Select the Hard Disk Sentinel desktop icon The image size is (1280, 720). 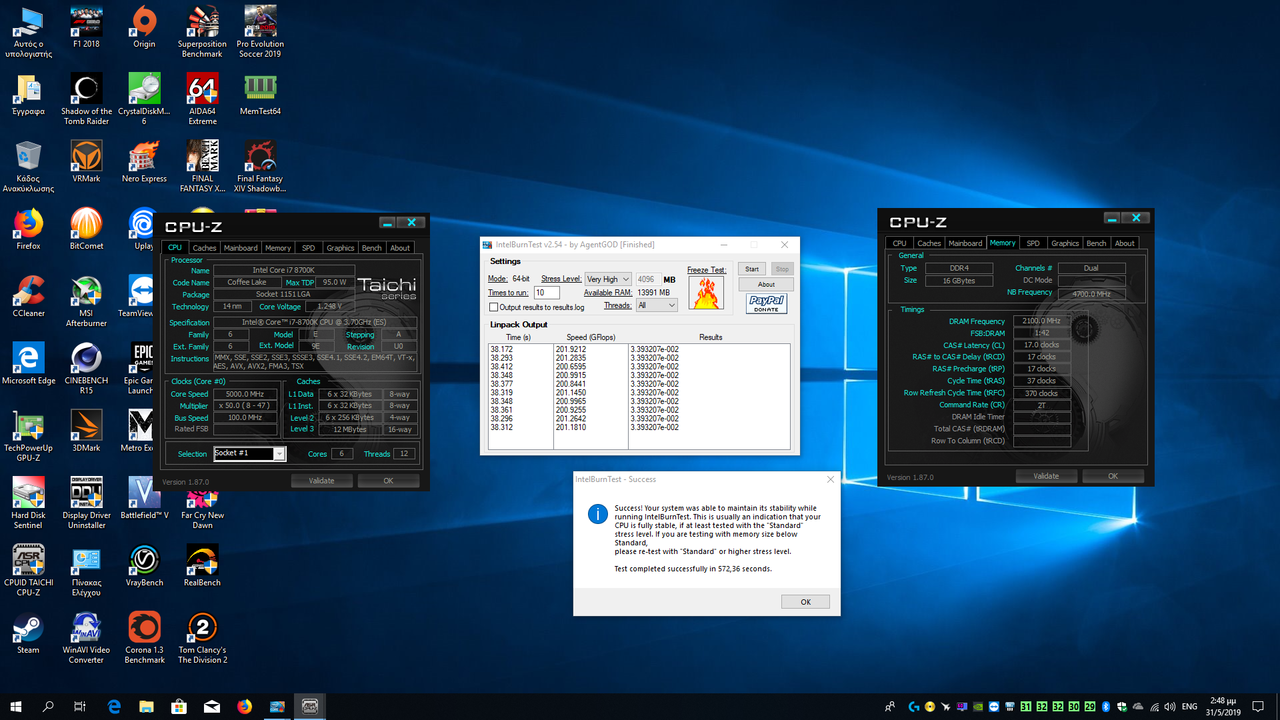[28, 502]
